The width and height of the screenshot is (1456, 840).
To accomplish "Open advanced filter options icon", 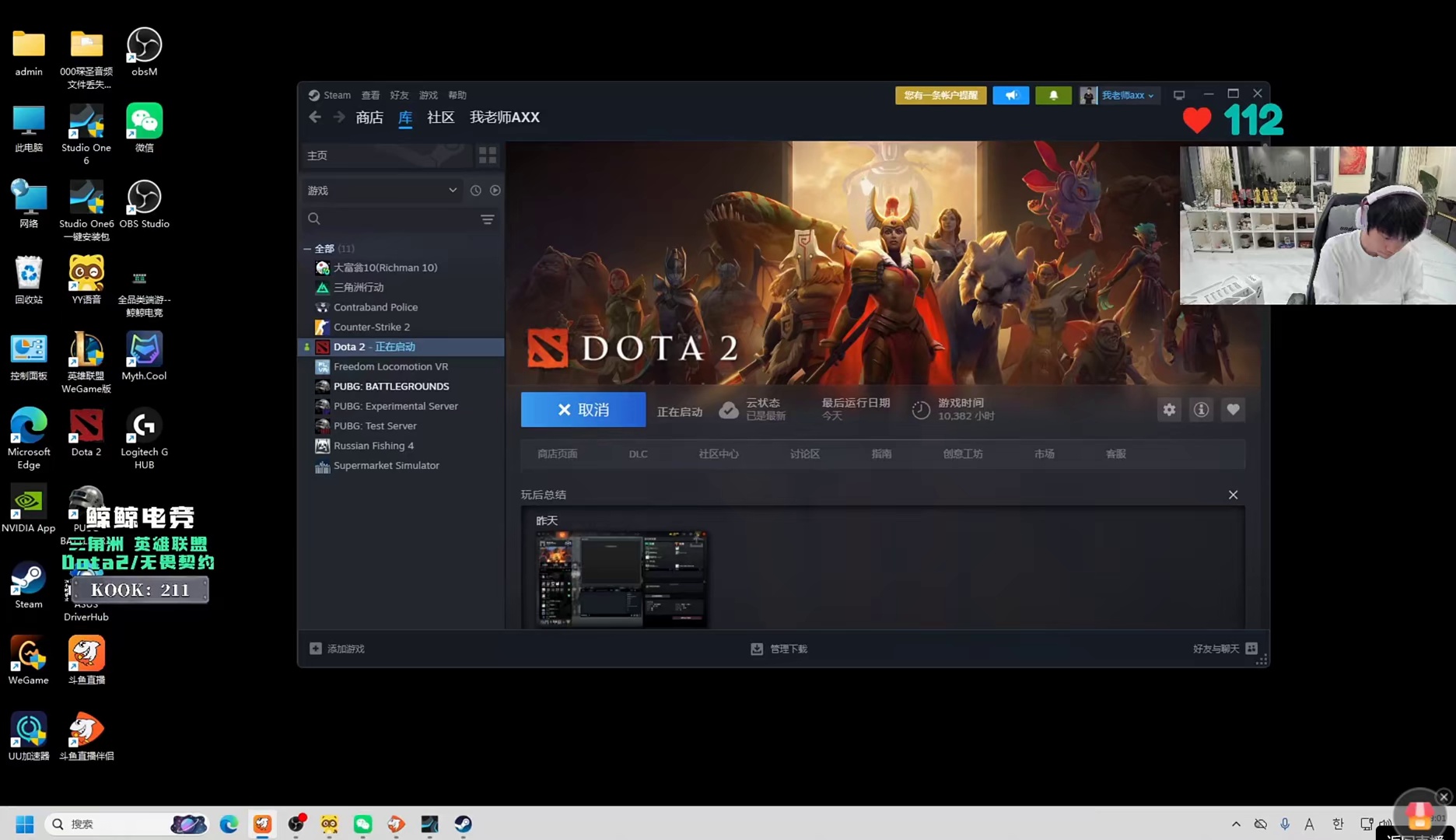I will (488, 219).
